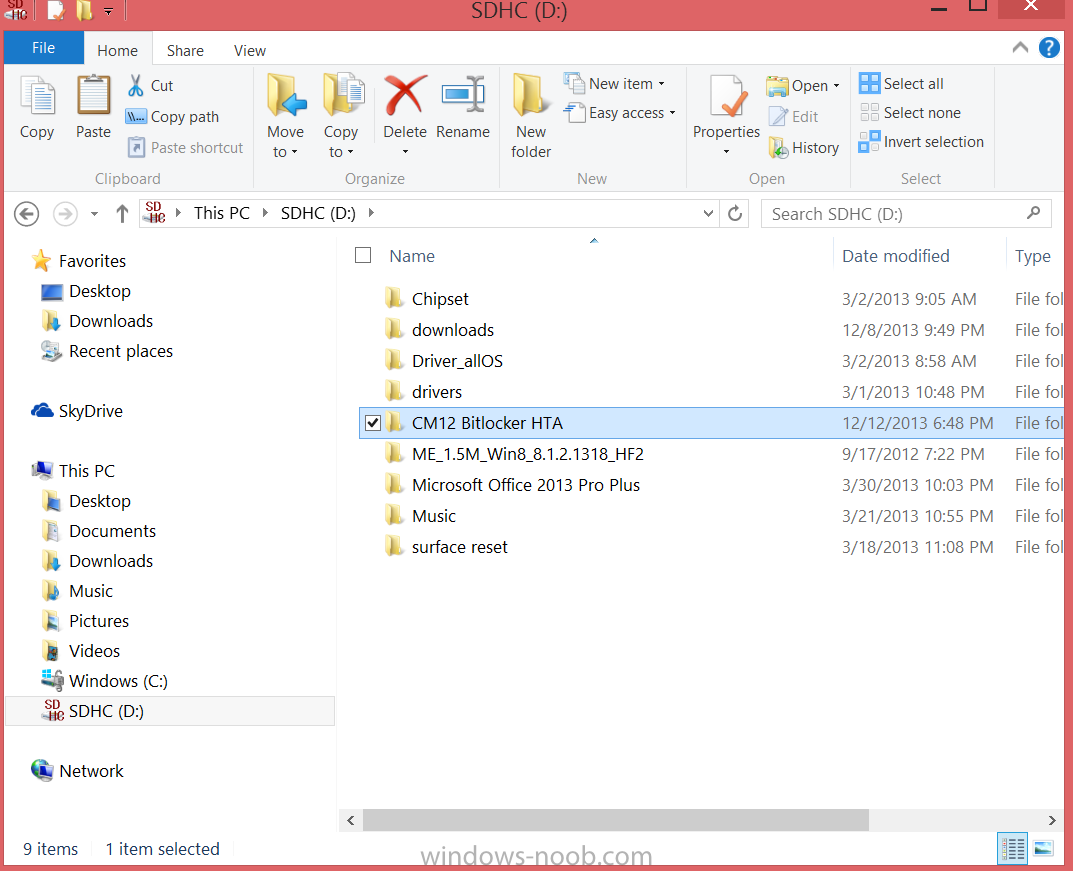Image resolution: width=1073 pixels, height=871 pixels.
Task: Switch to the Home ribbon tab
Action: pos(117,51)
